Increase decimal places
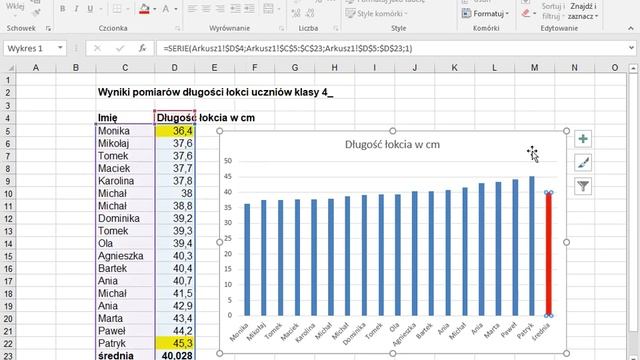640x360 pixels. pyautogui.click(x=296, y=13)
